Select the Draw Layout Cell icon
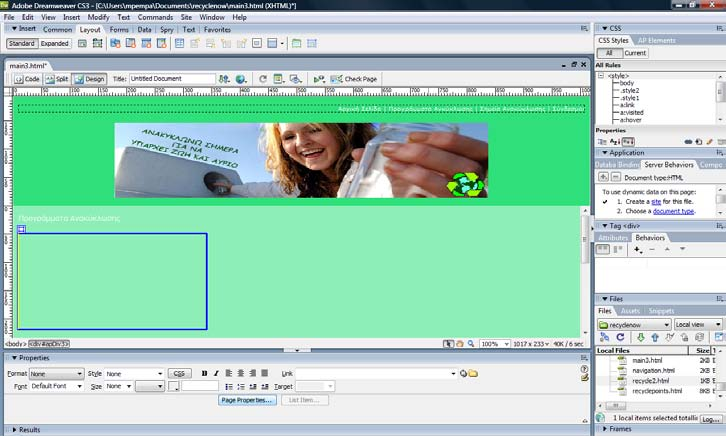 pos(312,44)
